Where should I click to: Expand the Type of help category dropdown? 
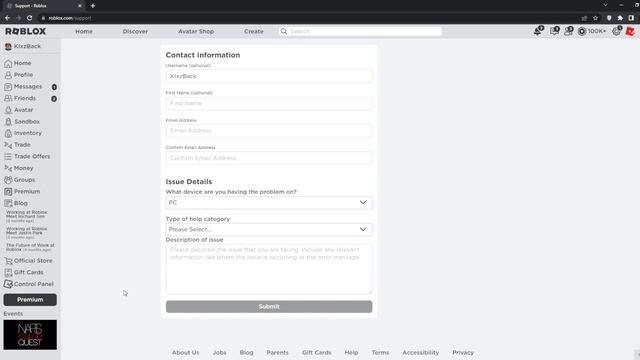click(x=269, y=229)
